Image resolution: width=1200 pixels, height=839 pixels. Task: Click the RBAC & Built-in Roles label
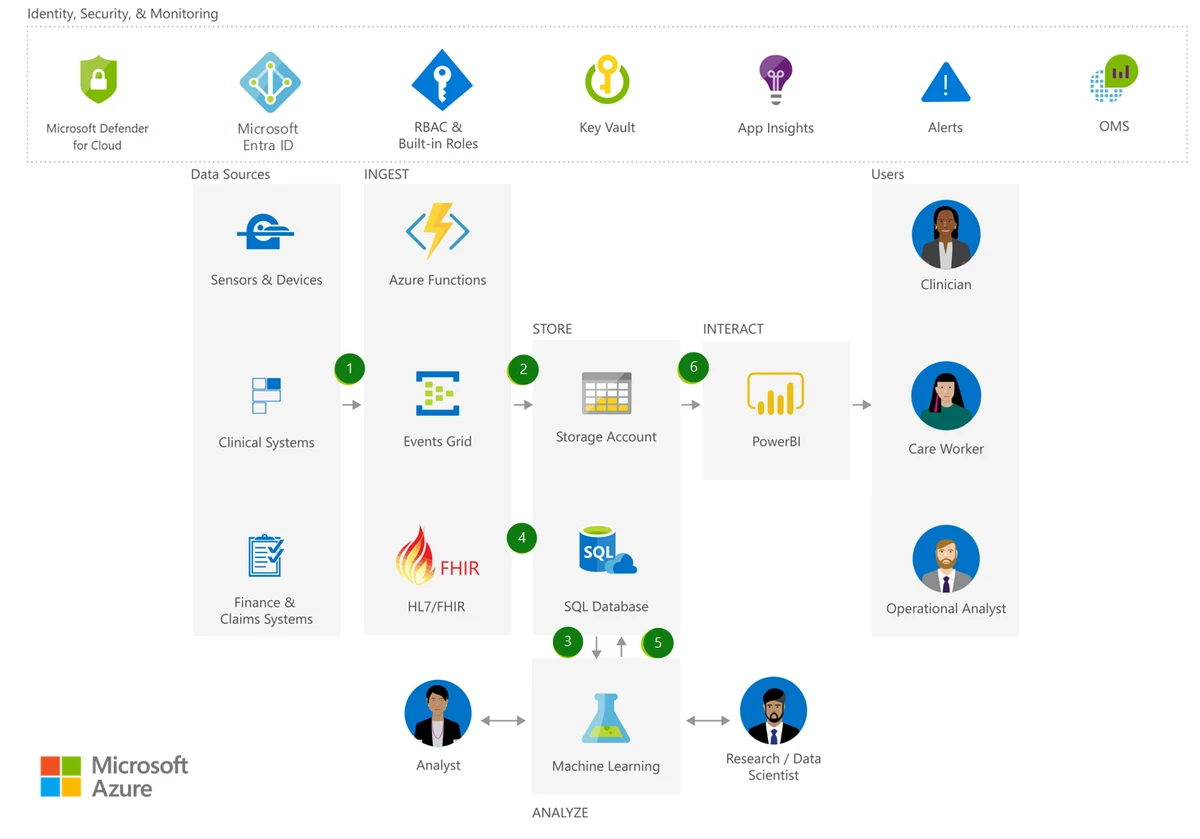click(438, 135)
